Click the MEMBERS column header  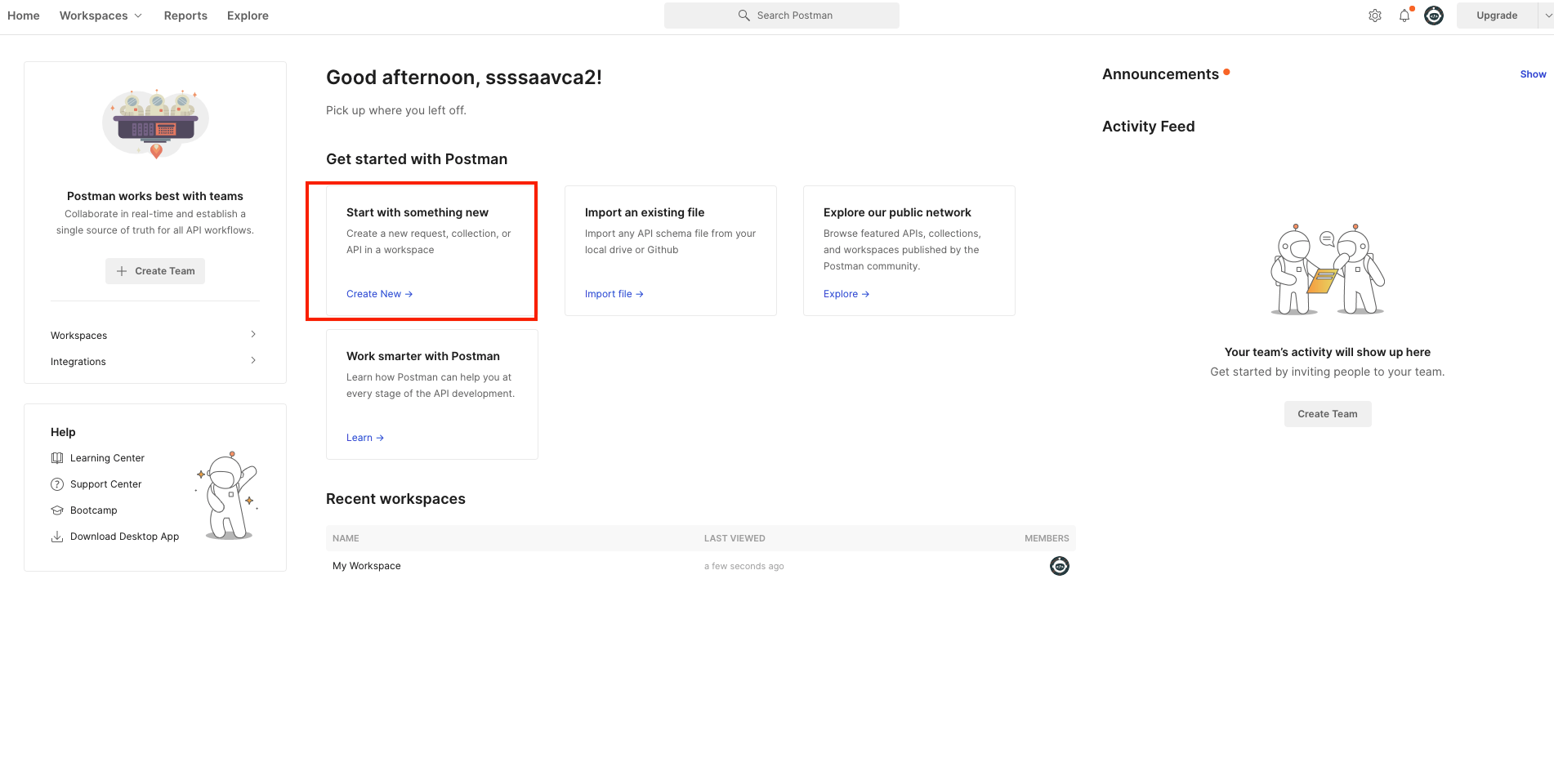pyautogui.click(x=1047, y=538)
